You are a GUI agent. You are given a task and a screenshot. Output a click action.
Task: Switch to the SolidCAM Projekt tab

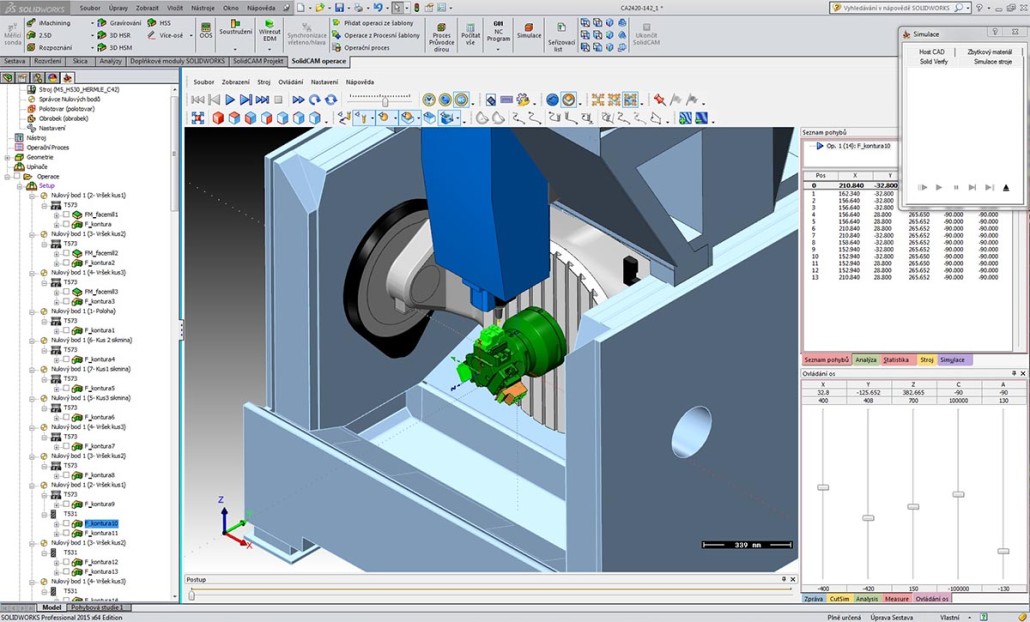click(x=258, y=61)
